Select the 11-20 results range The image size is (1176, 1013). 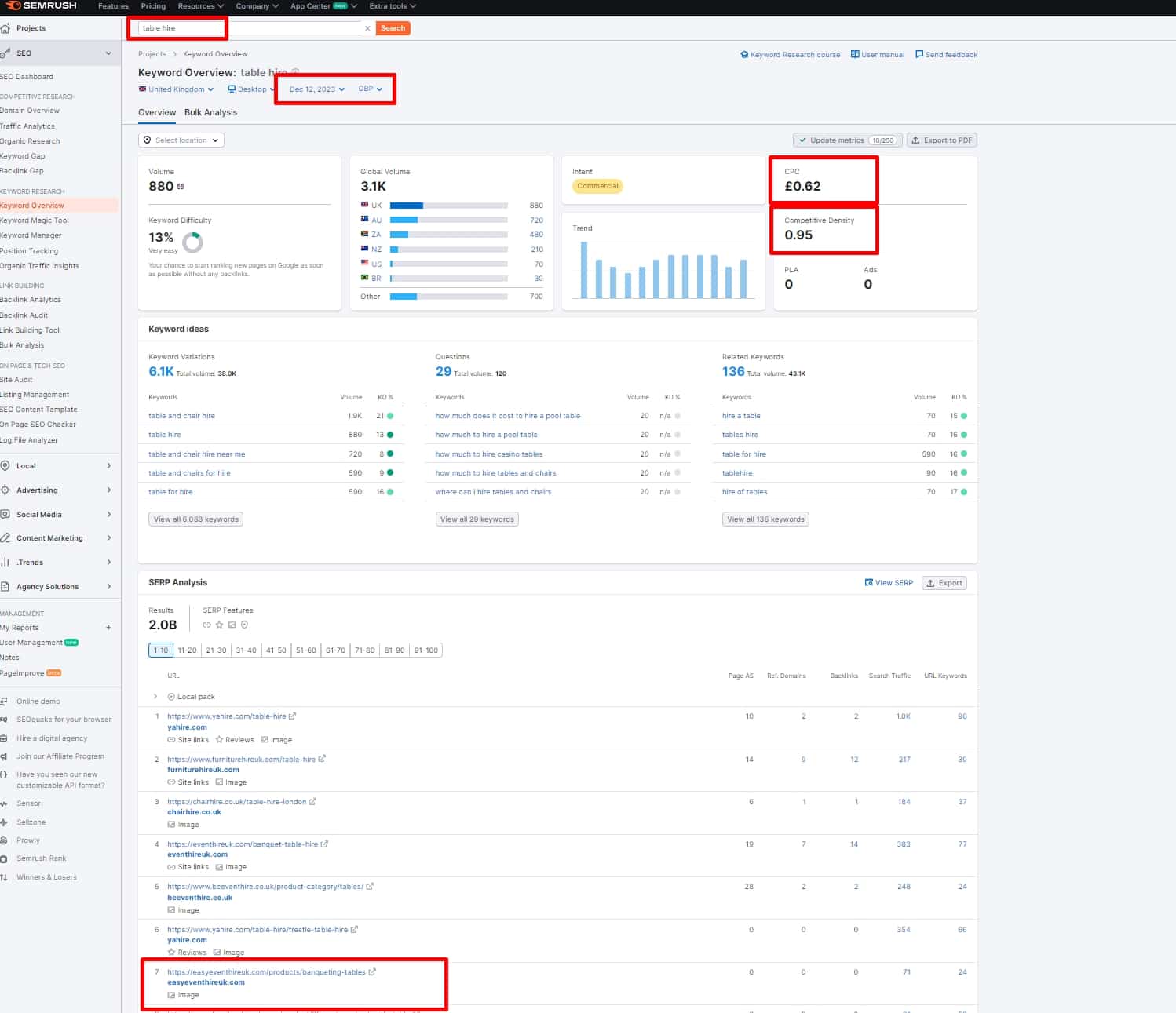(187, 650)
